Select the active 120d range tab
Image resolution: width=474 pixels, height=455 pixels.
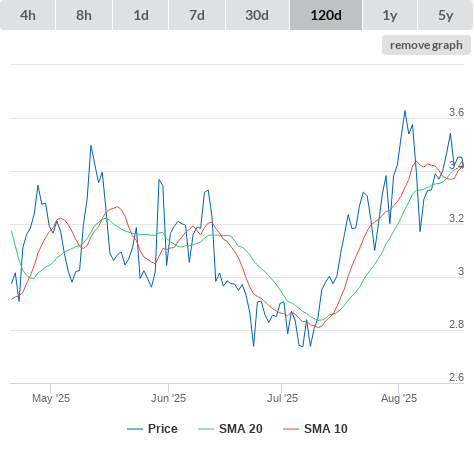point(326,15)
